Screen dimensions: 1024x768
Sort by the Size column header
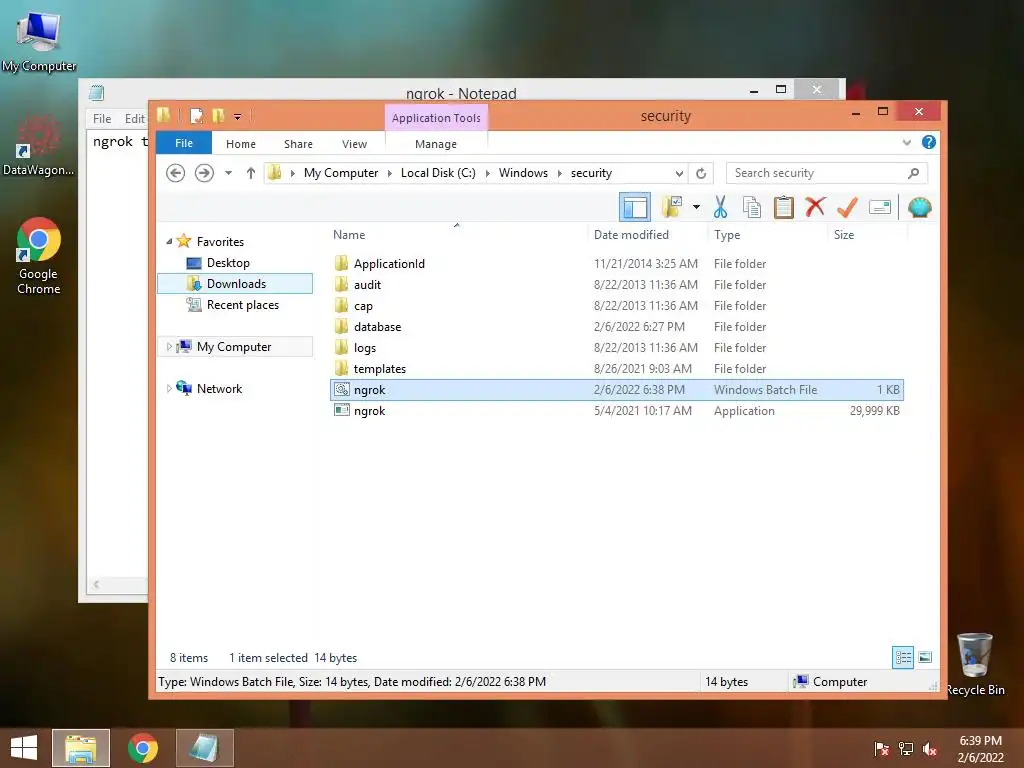(x=844, y=234)
